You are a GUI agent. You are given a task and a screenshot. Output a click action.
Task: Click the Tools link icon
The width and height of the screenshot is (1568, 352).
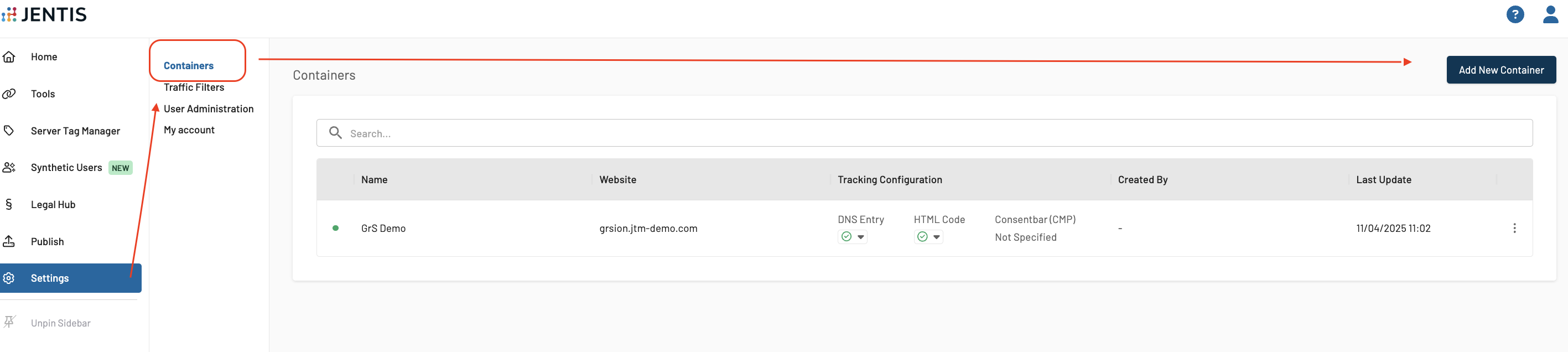point(9,94)
